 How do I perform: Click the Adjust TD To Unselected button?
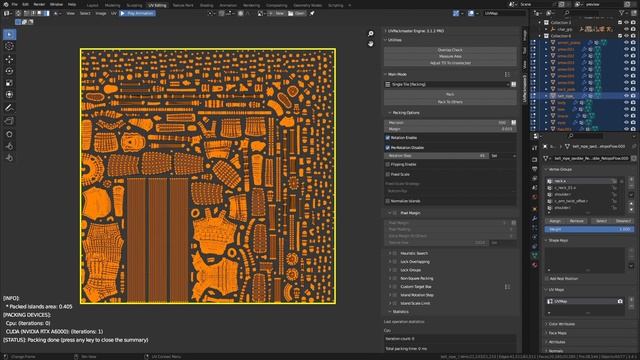[450, 63]
